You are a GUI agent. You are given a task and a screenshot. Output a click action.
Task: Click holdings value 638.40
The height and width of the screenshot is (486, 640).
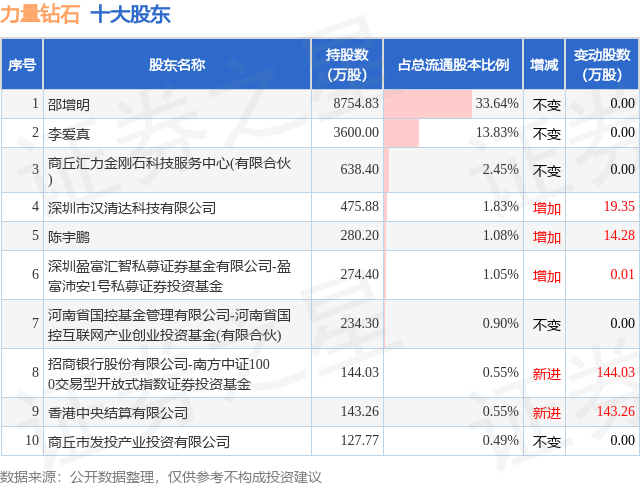[x=360, y=169]
